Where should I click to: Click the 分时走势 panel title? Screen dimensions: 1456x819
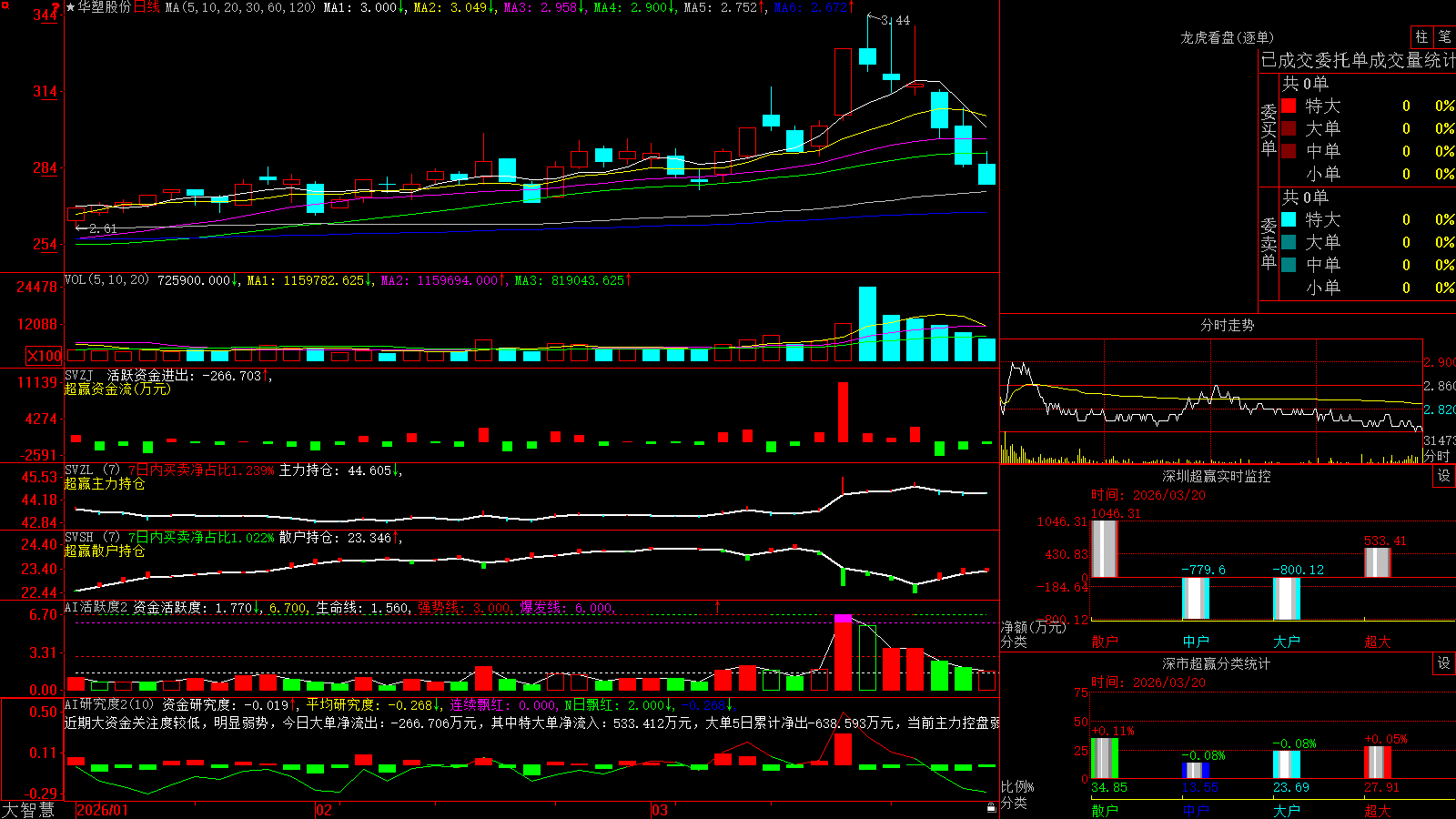click(x=1227, y=325)
